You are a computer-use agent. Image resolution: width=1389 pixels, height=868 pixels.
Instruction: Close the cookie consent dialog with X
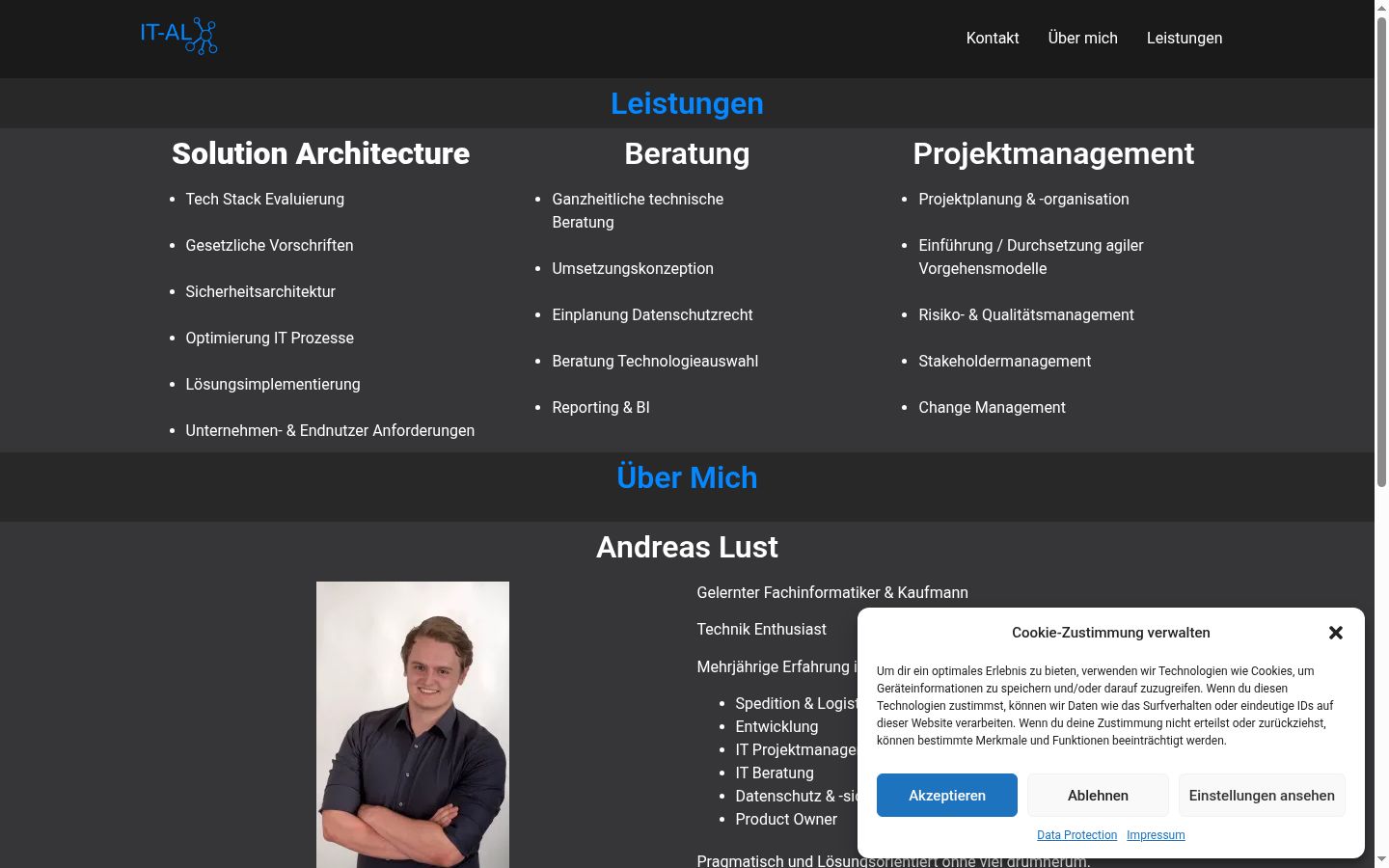[x=1336, y=633]
